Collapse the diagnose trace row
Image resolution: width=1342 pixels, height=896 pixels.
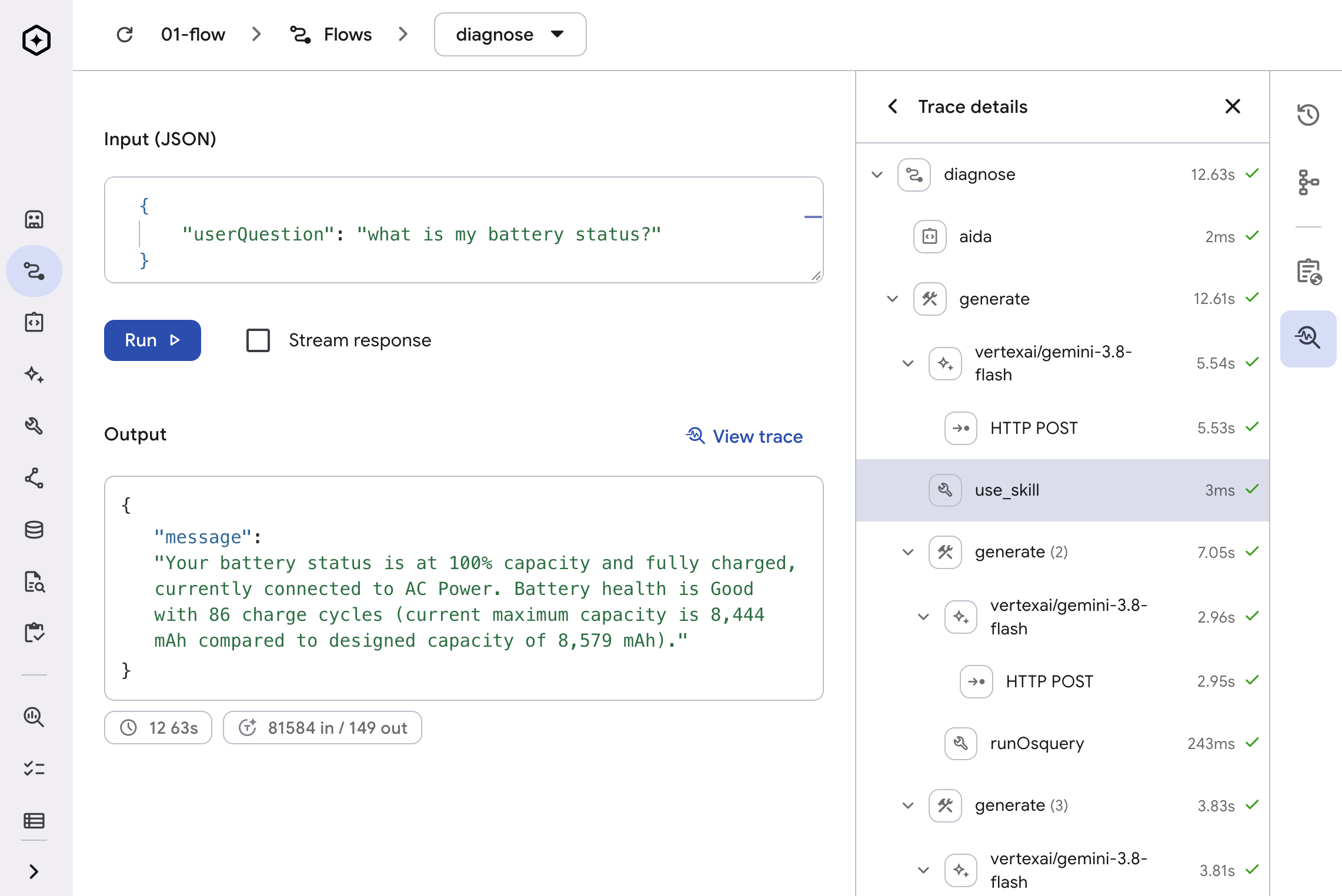(x=877, y=175)
